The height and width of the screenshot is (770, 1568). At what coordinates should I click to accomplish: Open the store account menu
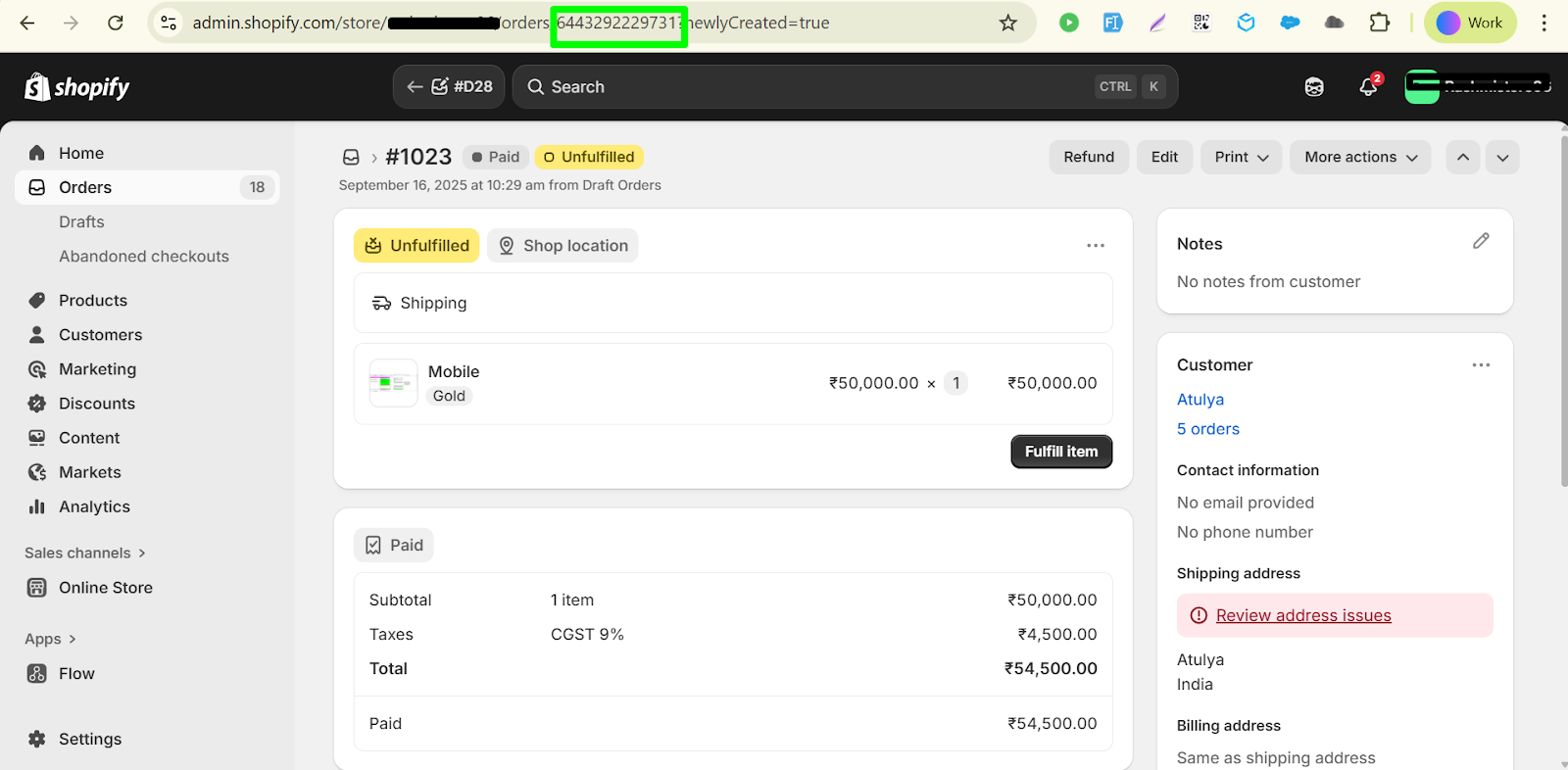pyautogui.click(x=1478, y=86)
